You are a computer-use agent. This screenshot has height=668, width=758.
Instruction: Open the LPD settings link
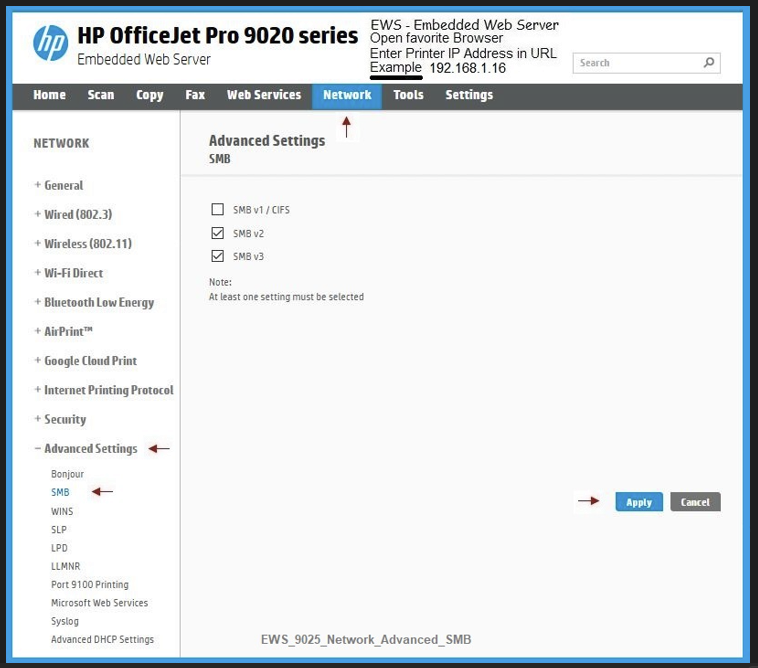pos(59,548)
